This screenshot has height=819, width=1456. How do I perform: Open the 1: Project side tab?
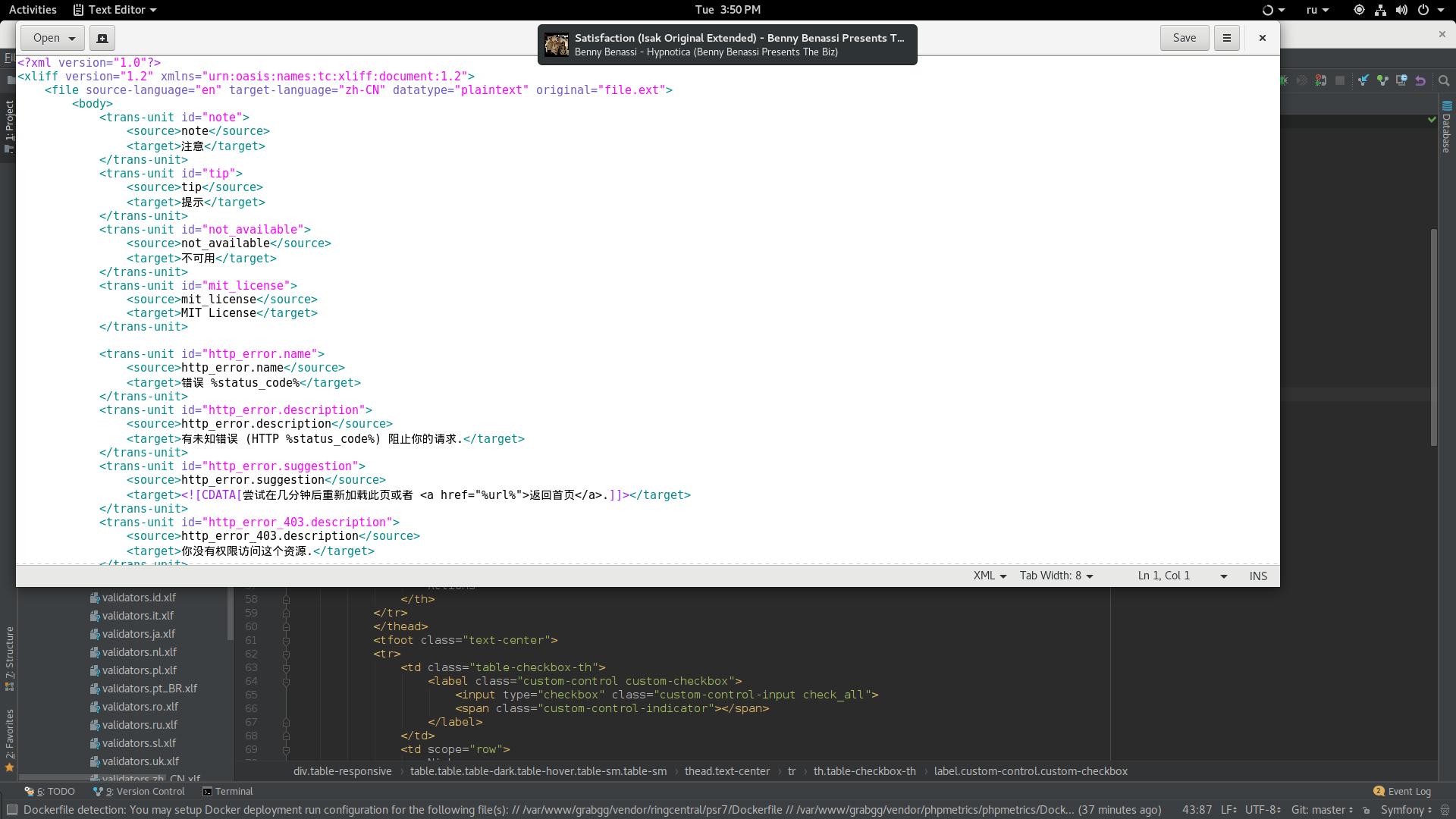coord(9,127)
